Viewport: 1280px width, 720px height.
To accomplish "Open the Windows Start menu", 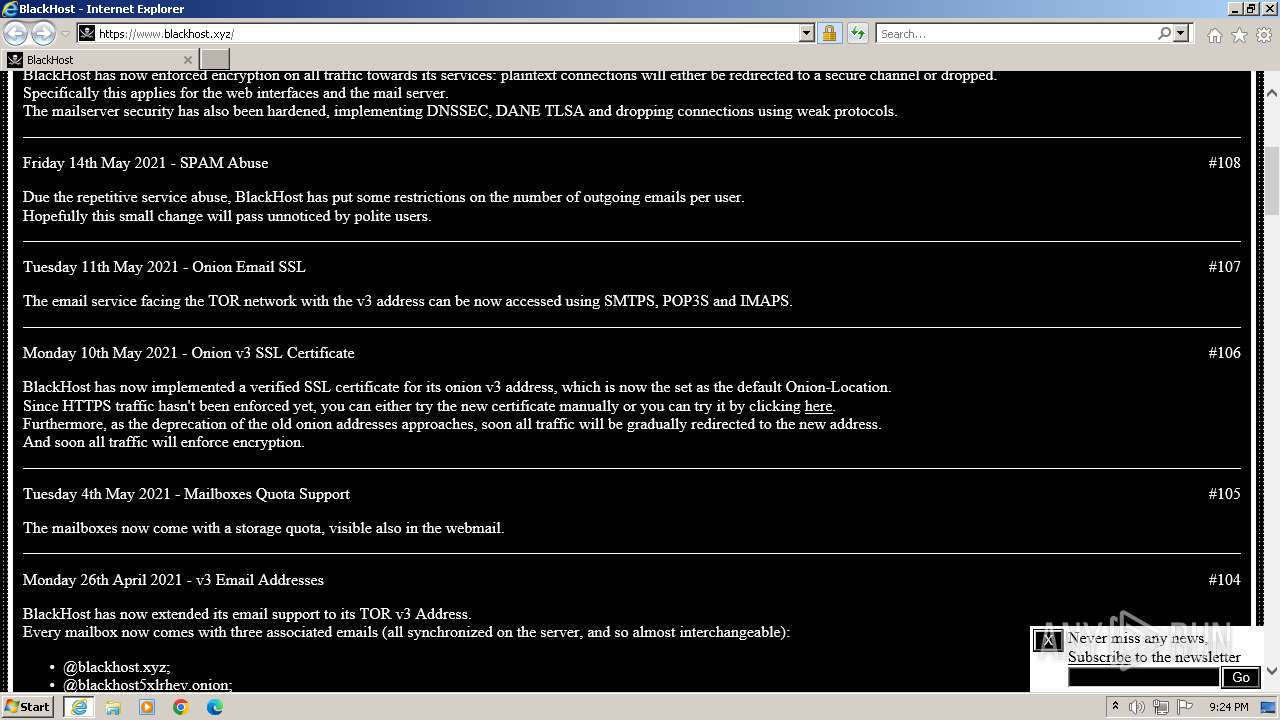I will coord(28,706).
